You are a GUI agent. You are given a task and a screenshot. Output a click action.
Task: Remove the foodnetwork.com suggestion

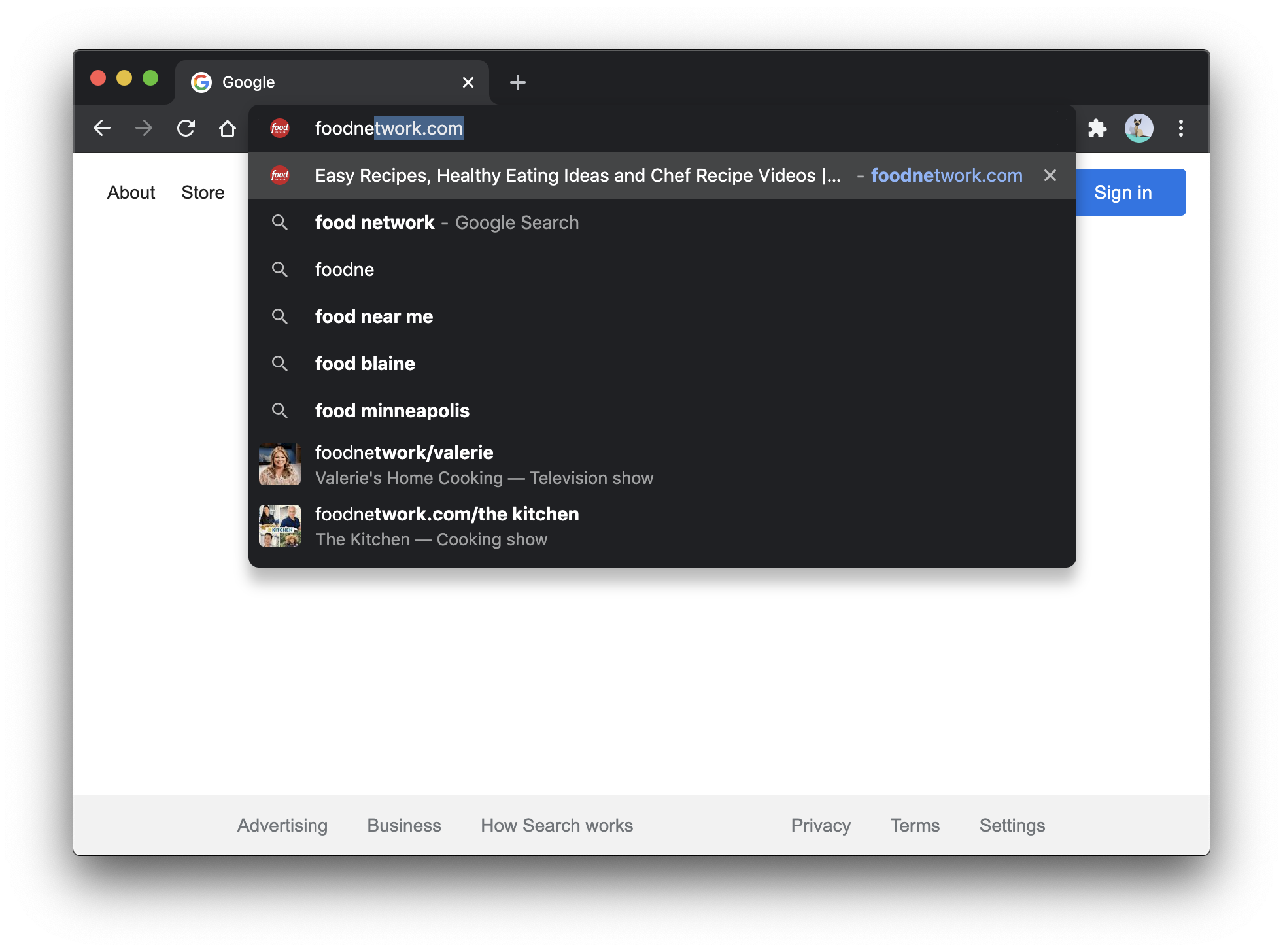(x=1050, y=175)
